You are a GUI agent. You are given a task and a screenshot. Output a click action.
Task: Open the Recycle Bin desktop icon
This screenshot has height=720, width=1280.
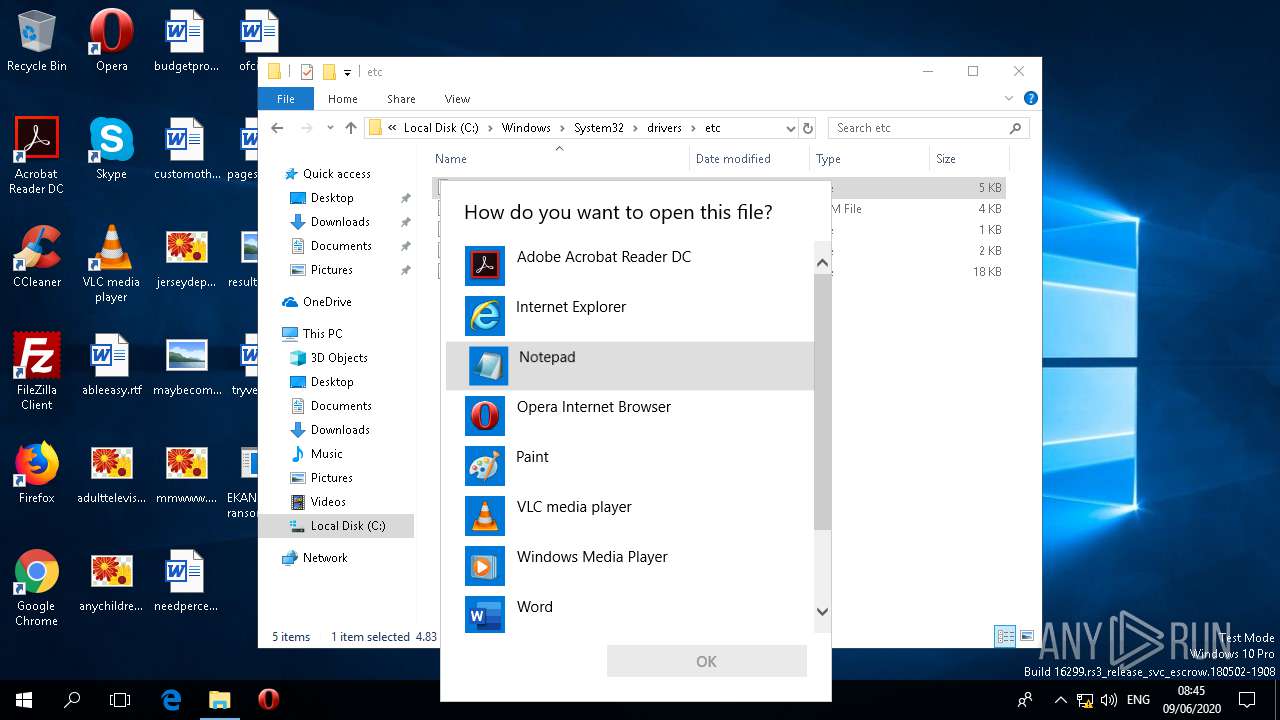tap(37, 41)
